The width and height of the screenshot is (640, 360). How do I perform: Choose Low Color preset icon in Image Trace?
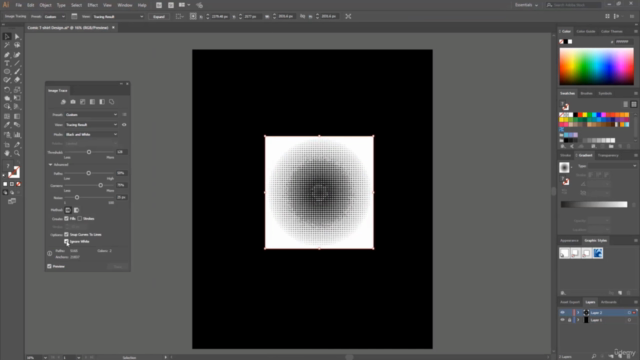(83, 102)
